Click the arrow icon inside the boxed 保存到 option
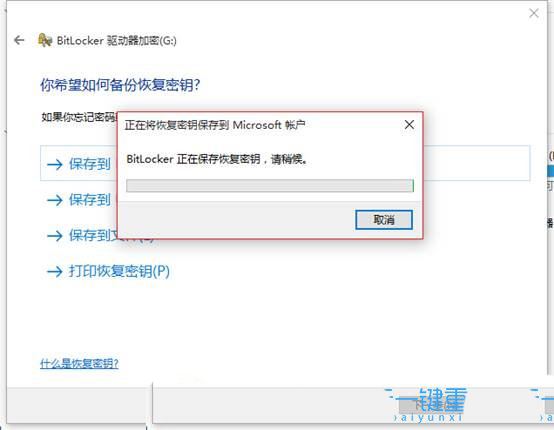 pos(55,164)
